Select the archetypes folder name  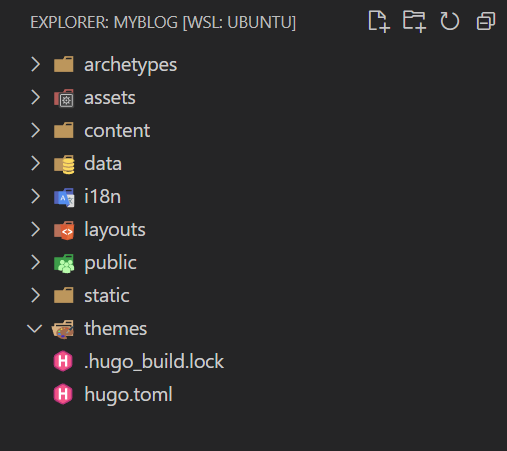pos(130,65)
